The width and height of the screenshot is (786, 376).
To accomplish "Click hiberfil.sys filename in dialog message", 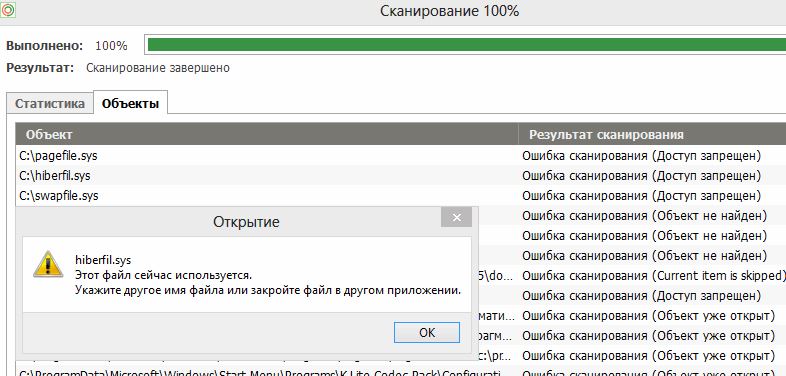I will click(x=103, y=260).
